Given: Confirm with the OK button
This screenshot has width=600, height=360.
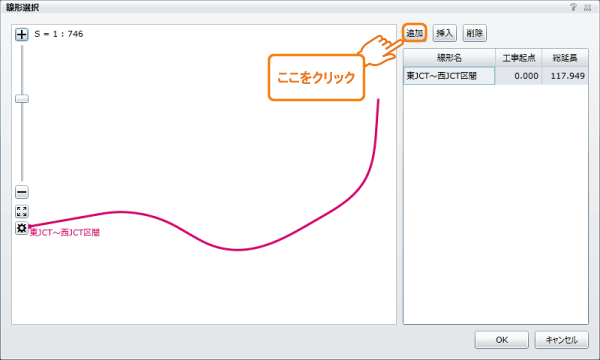Looking at the screenshot, I should click(x=502, y=340).
